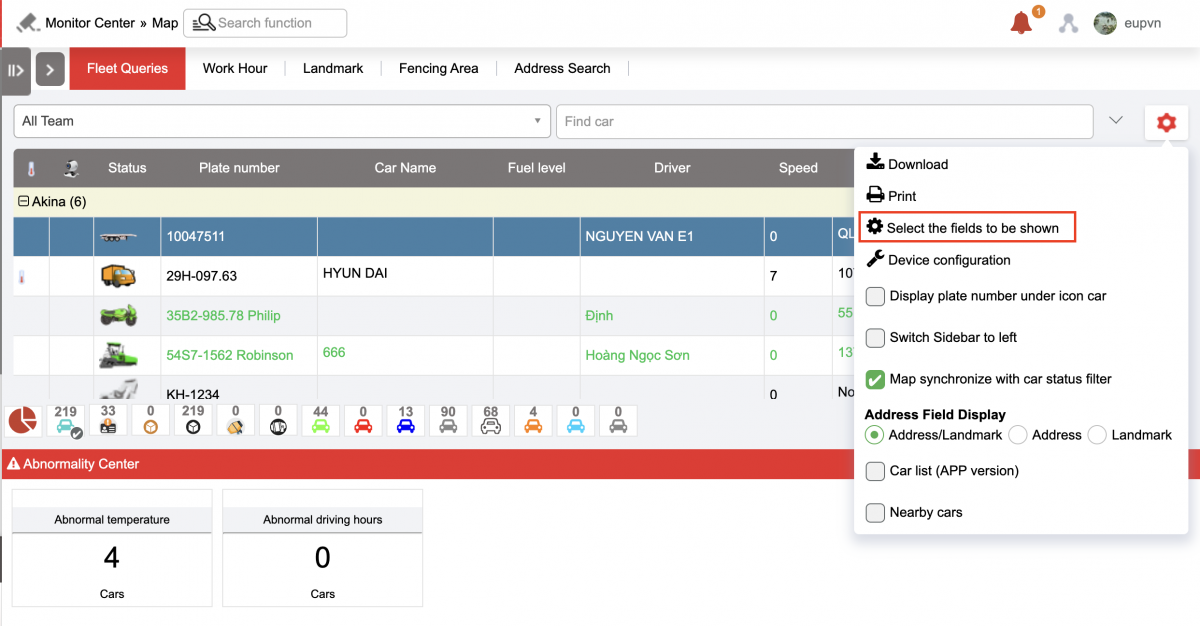Click the black circle status filter showing 219

[193, 420]
